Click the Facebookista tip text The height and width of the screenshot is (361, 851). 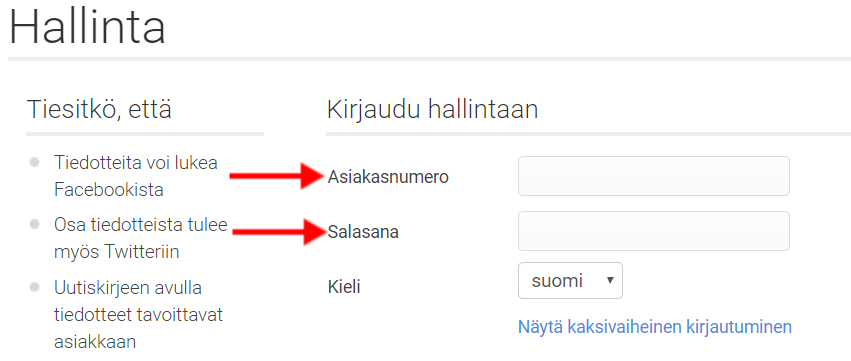109,190
